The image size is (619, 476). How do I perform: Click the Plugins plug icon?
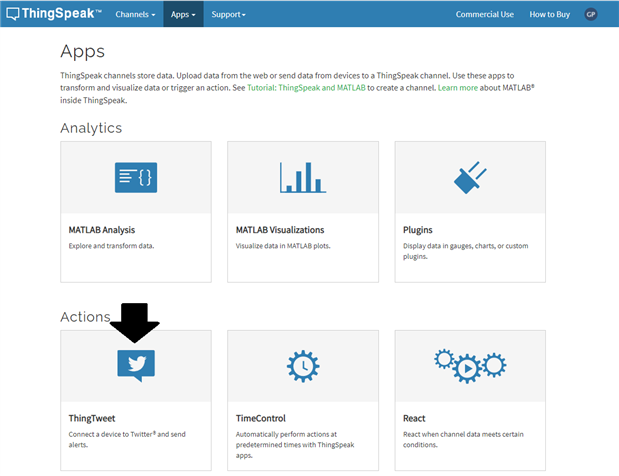(469, 177)
